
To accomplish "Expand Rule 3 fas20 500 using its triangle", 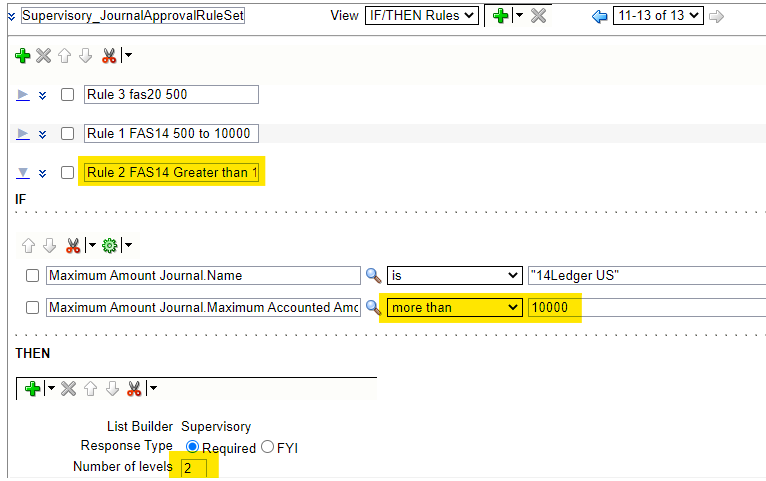I will coord(23,95).
